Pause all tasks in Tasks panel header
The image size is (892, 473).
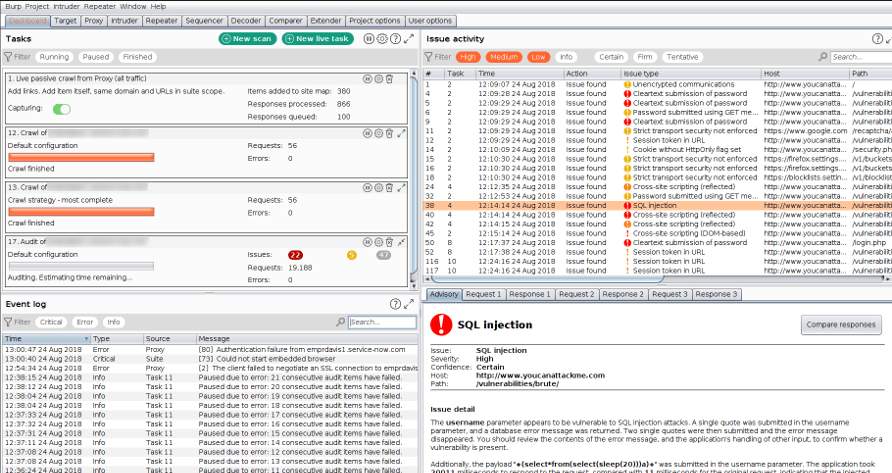(x=369, y=39)
